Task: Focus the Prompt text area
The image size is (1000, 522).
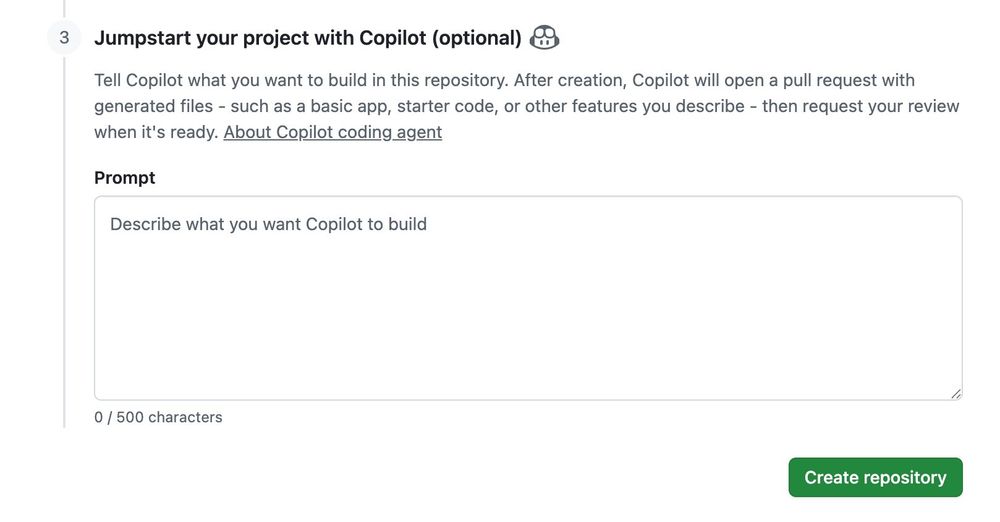Action: [x=528, y=298]
